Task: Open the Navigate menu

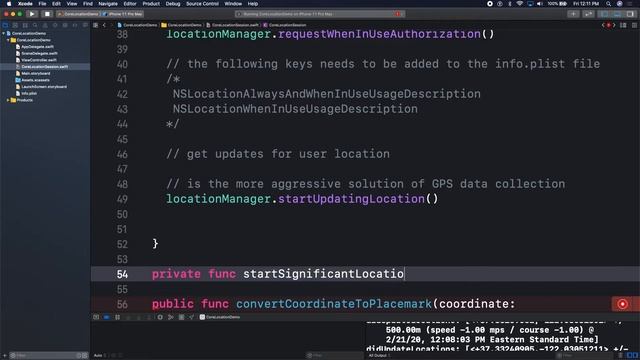Action: click(x=108, y=4)
